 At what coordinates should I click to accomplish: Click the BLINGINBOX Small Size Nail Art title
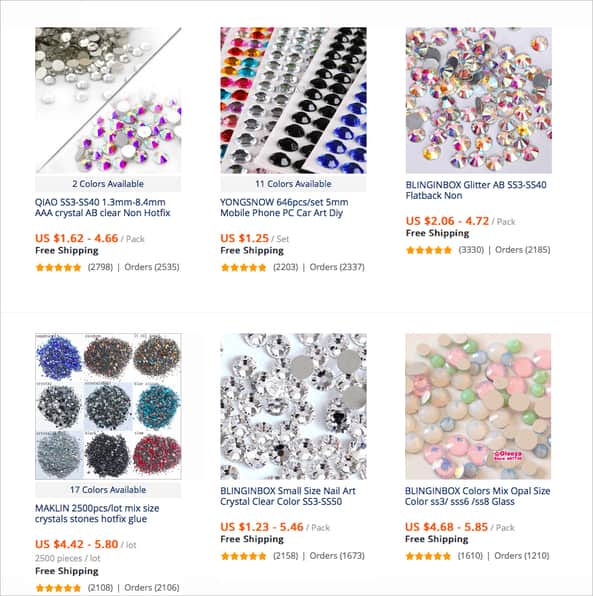[288, 496]
